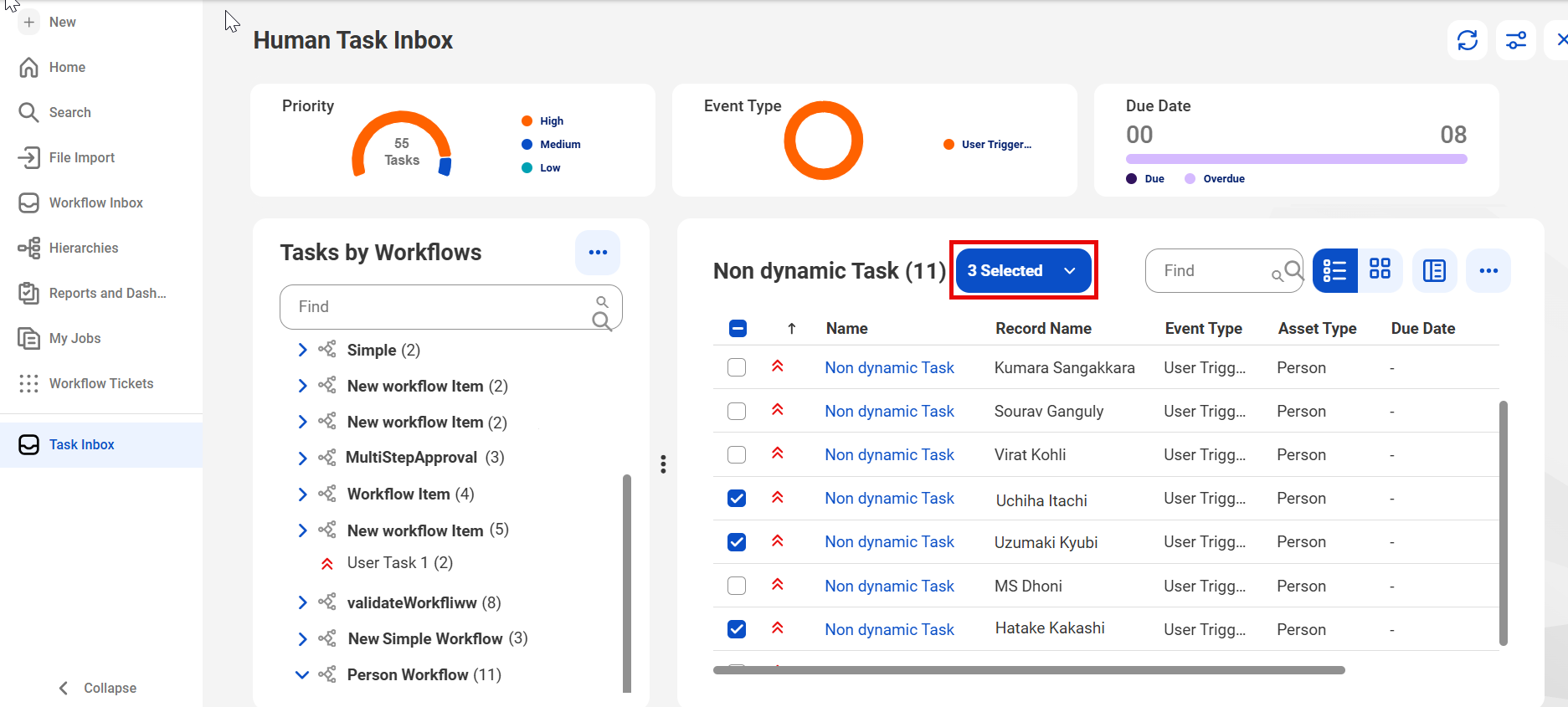This screenshot has height=707, width=1568.
Task: Open Home in the sidebar
Action: 67,67
